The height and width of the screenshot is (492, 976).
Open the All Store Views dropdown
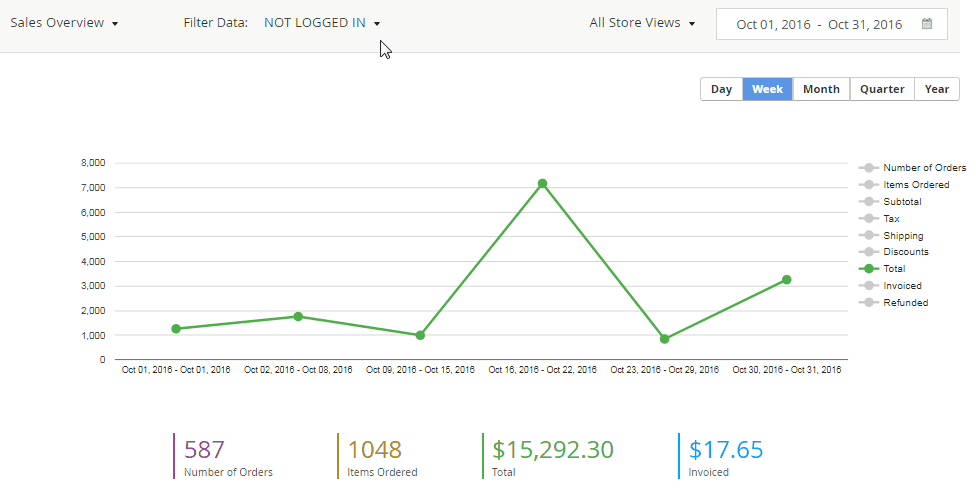point(642,23)
